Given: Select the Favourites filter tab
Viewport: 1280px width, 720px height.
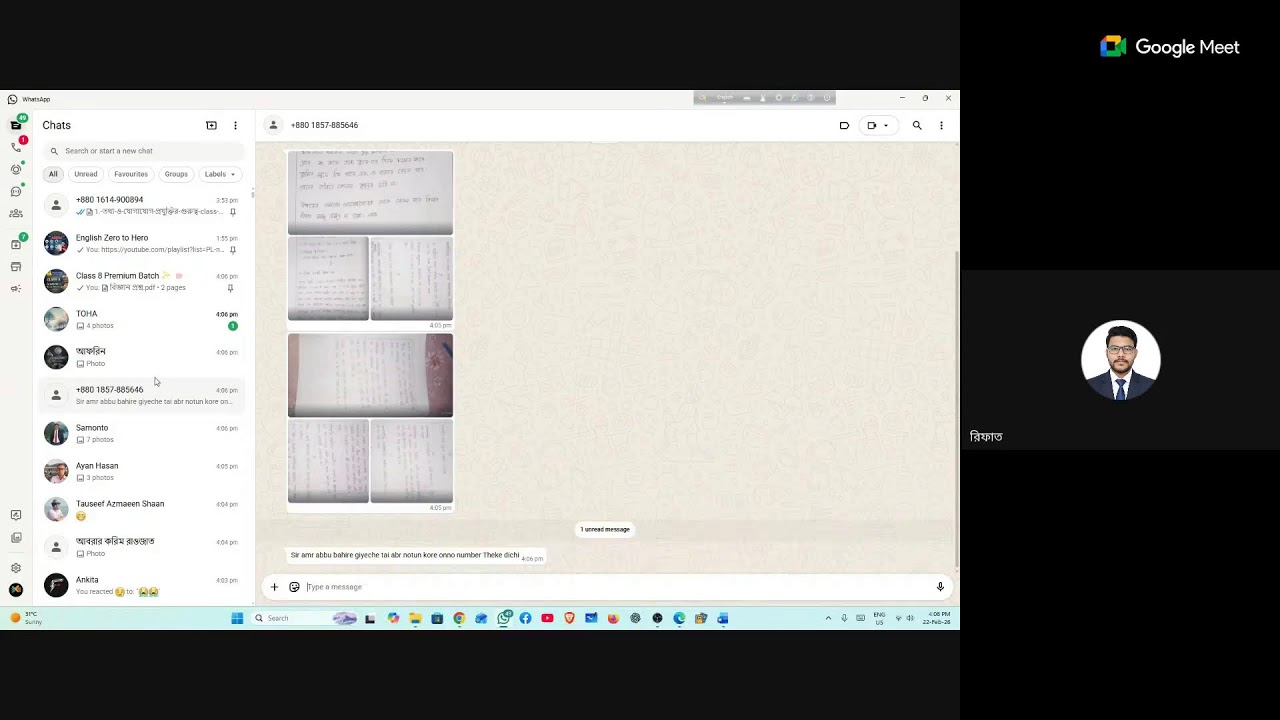Looking at the screenshot, I should tap(131, 174).
